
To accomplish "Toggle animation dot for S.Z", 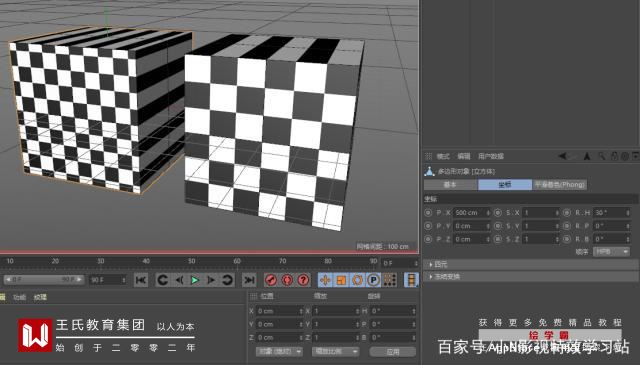I will [498, 239].
